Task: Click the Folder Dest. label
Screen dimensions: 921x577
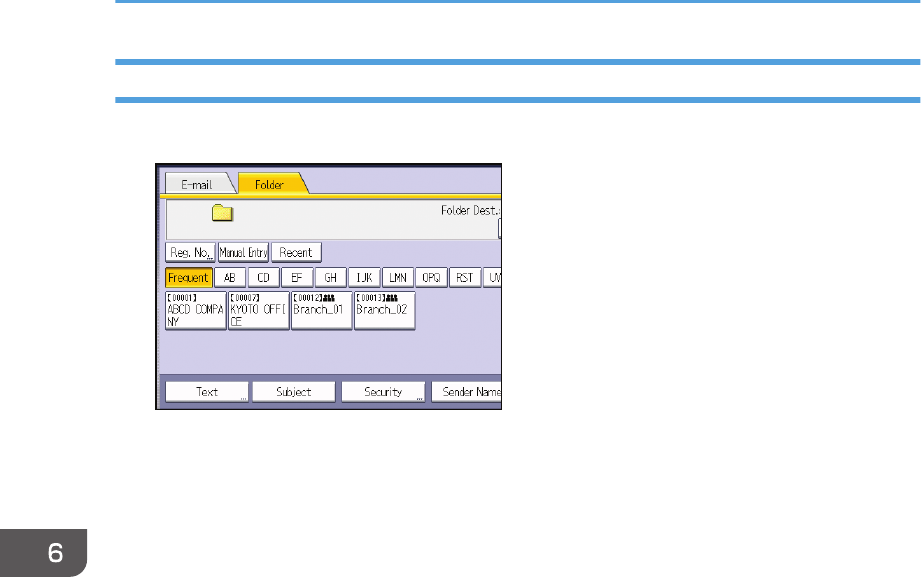Action: (x=470, y=210)
